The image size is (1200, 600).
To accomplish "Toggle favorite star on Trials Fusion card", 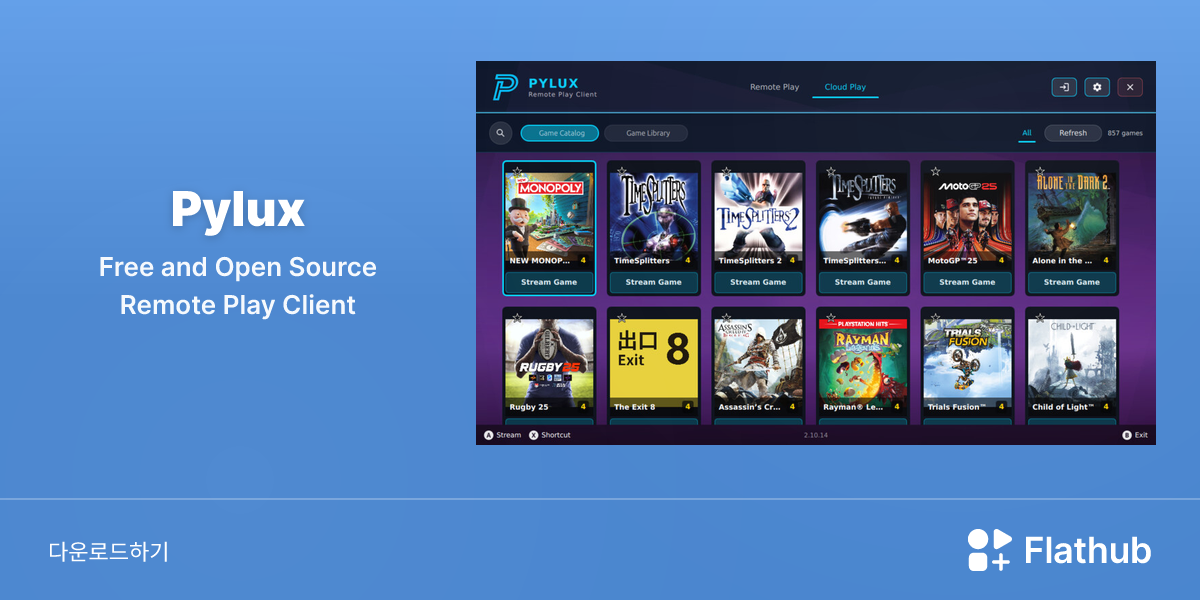I will [935, 319].
